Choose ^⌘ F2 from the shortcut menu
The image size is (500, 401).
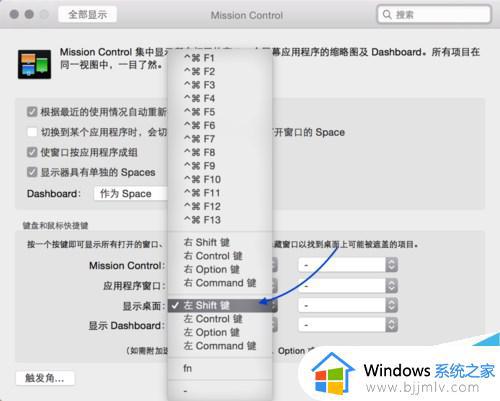tap(220, 71)
